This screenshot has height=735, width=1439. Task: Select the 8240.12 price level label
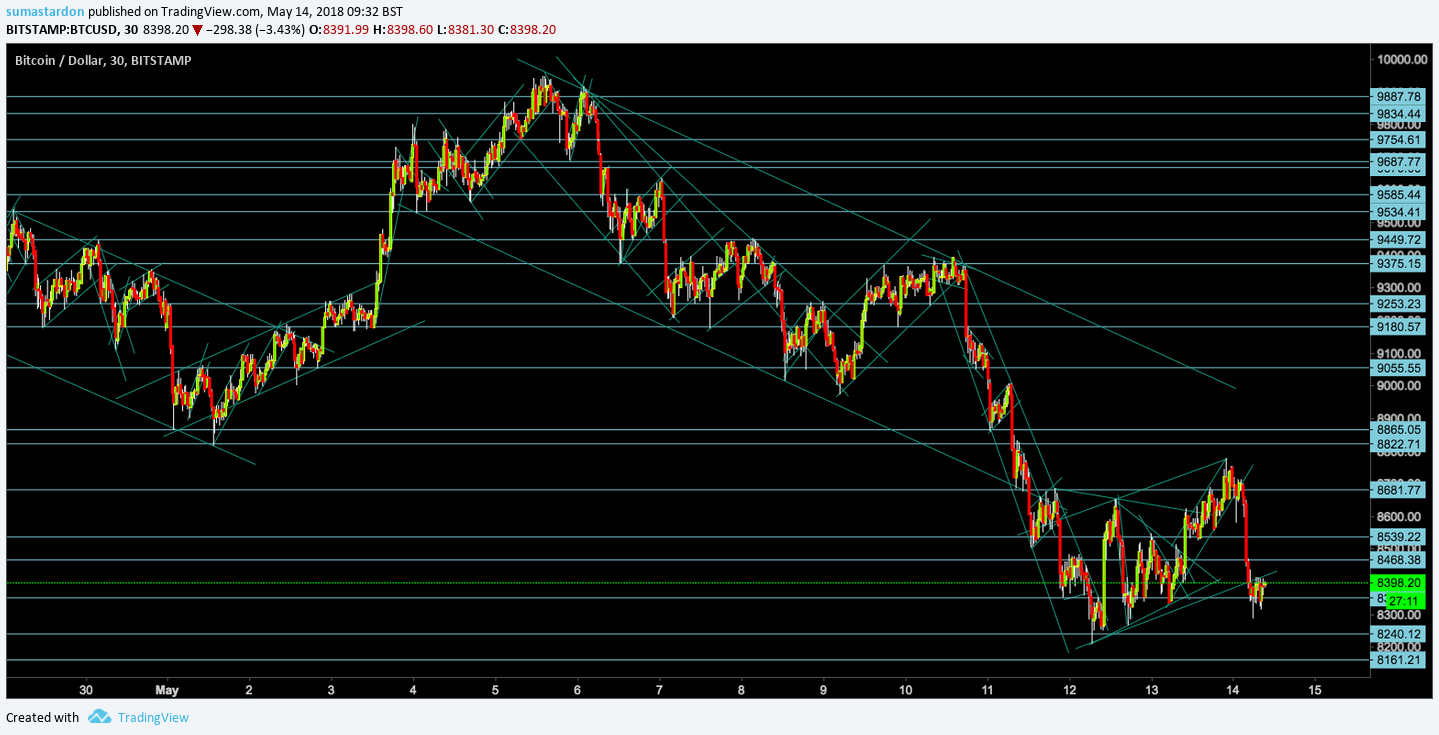(1398, 634)
